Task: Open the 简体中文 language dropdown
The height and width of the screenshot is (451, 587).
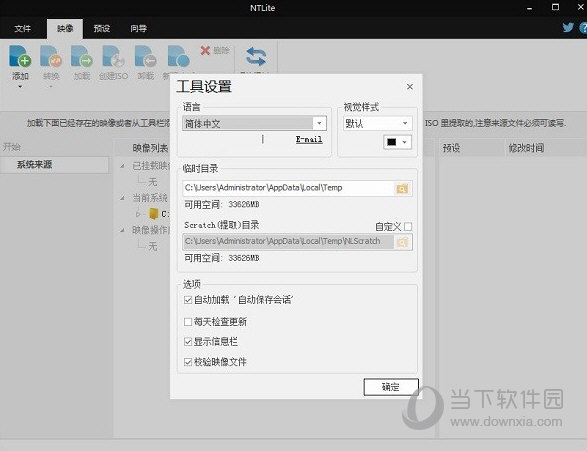Action: [x=254, y=123]
